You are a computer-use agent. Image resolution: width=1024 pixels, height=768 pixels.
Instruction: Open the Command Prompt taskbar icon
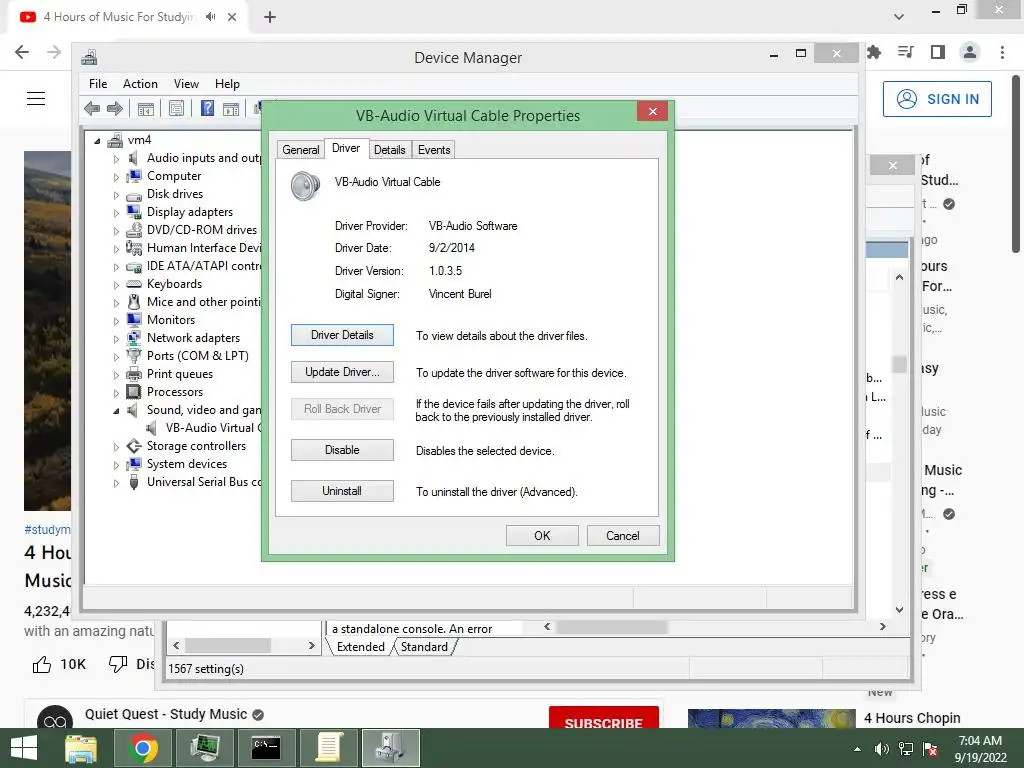(267, 748)
